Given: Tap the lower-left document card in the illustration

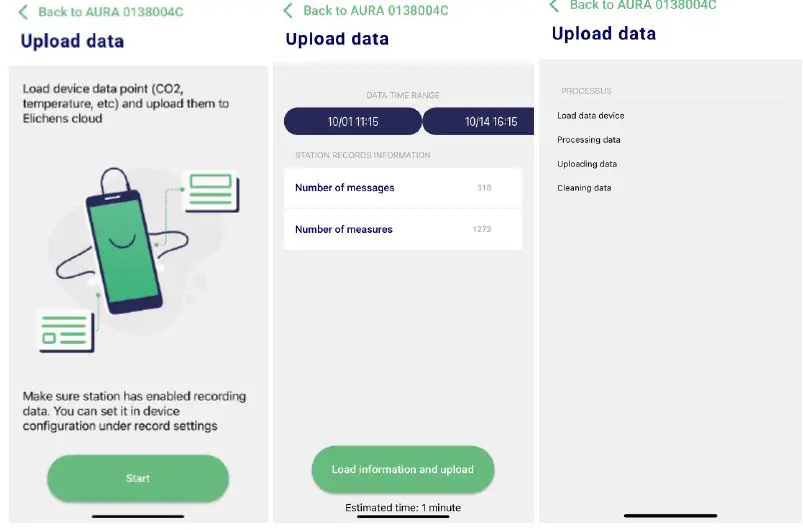Looking at the screenshot, I should [66, 329].
